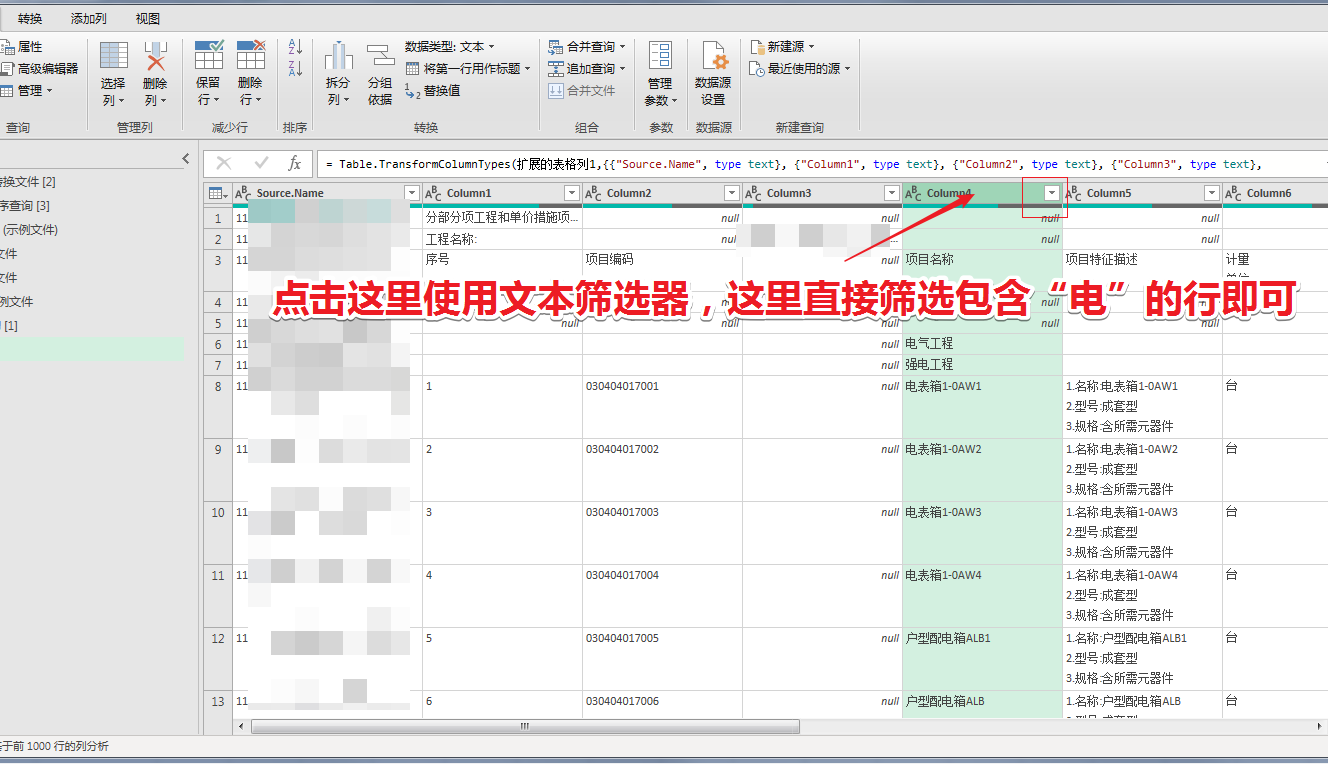Click the 拆分列 split column button
The height and width of the screenshot is (764, 1328).
pos(338,74)
